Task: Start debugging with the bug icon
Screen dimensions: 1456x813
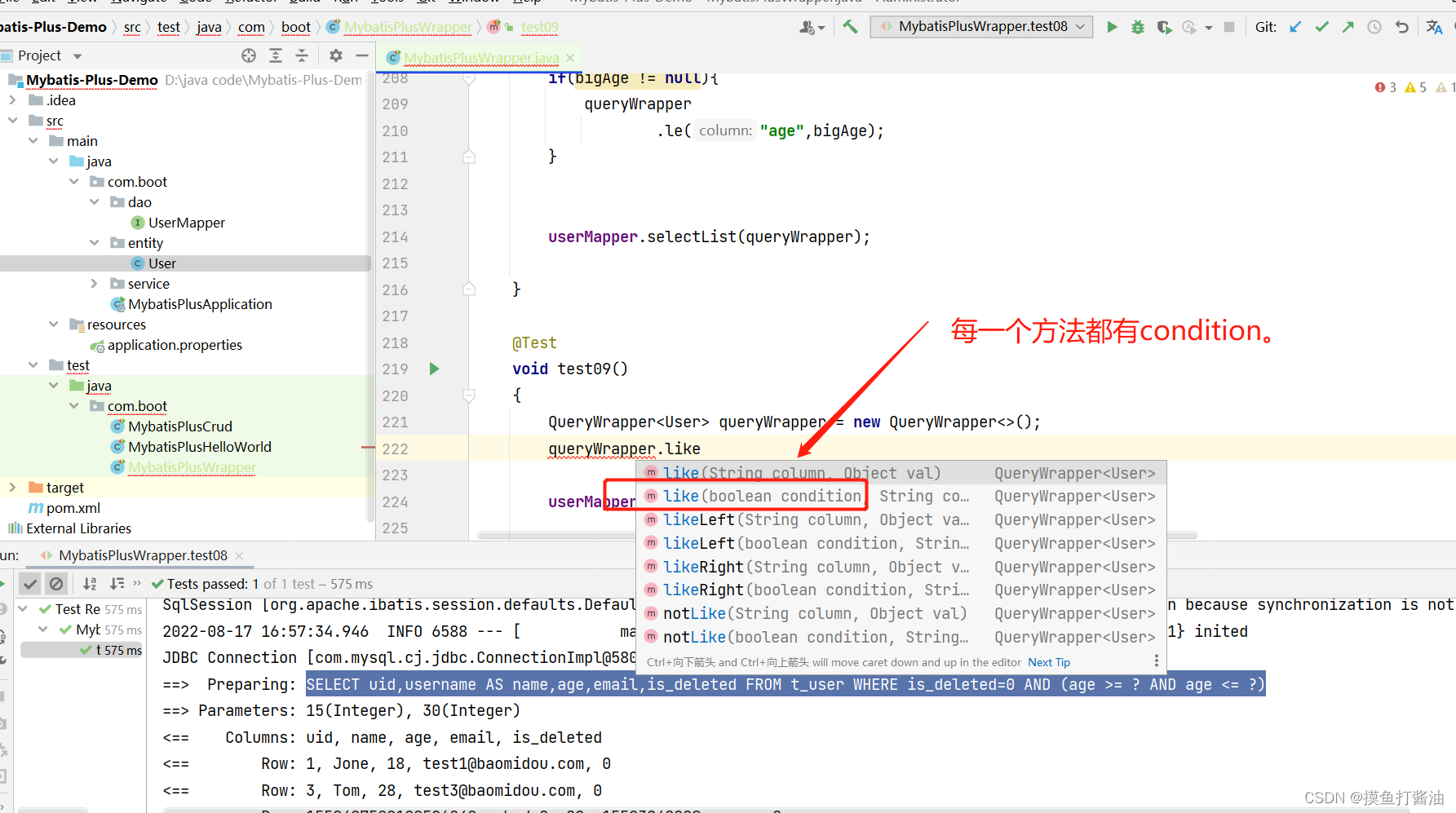Action: (1138, 27)
